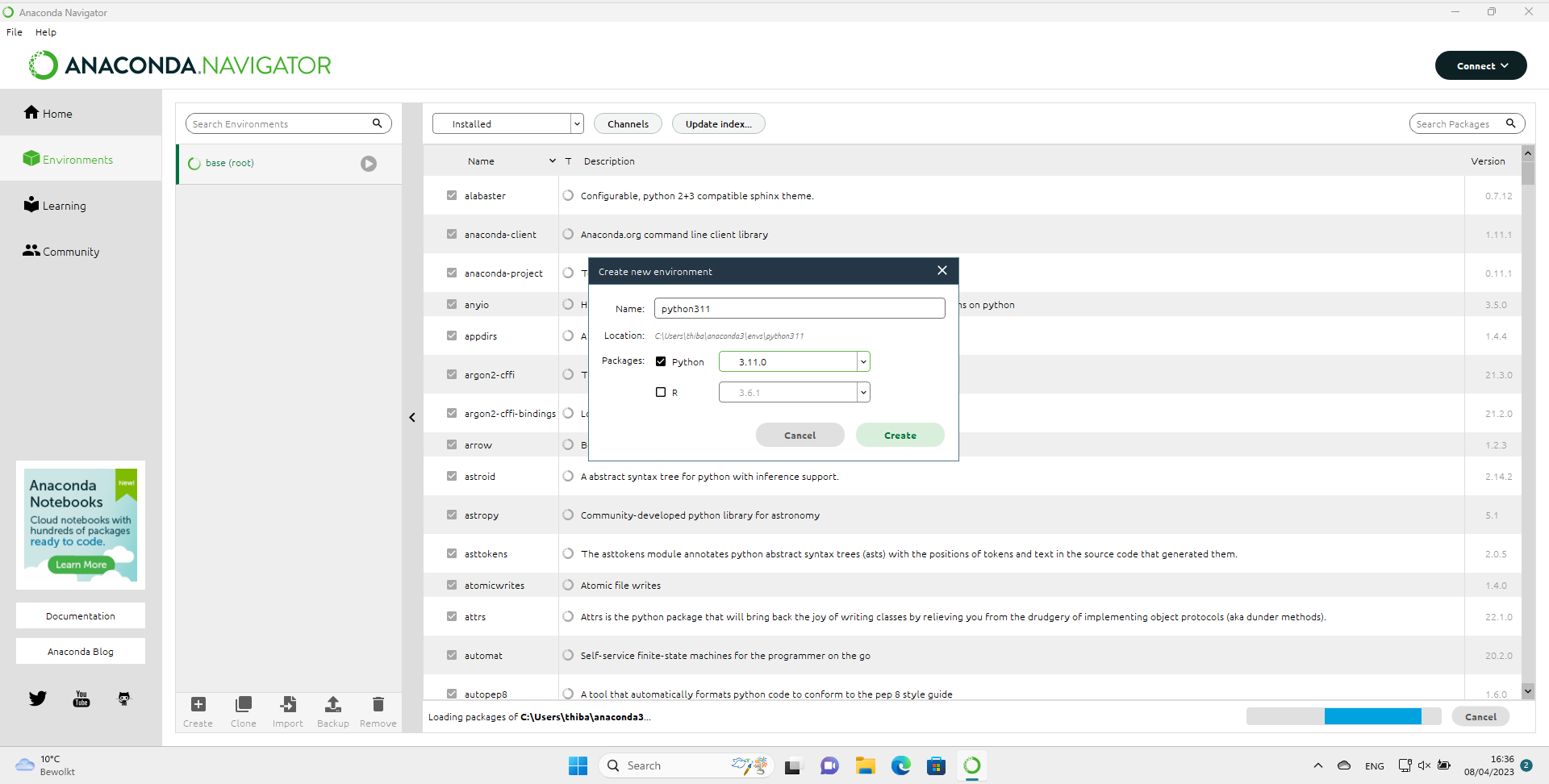Click the T type column header
This screenshot has width=1549, height=784.
click(568, 161)
